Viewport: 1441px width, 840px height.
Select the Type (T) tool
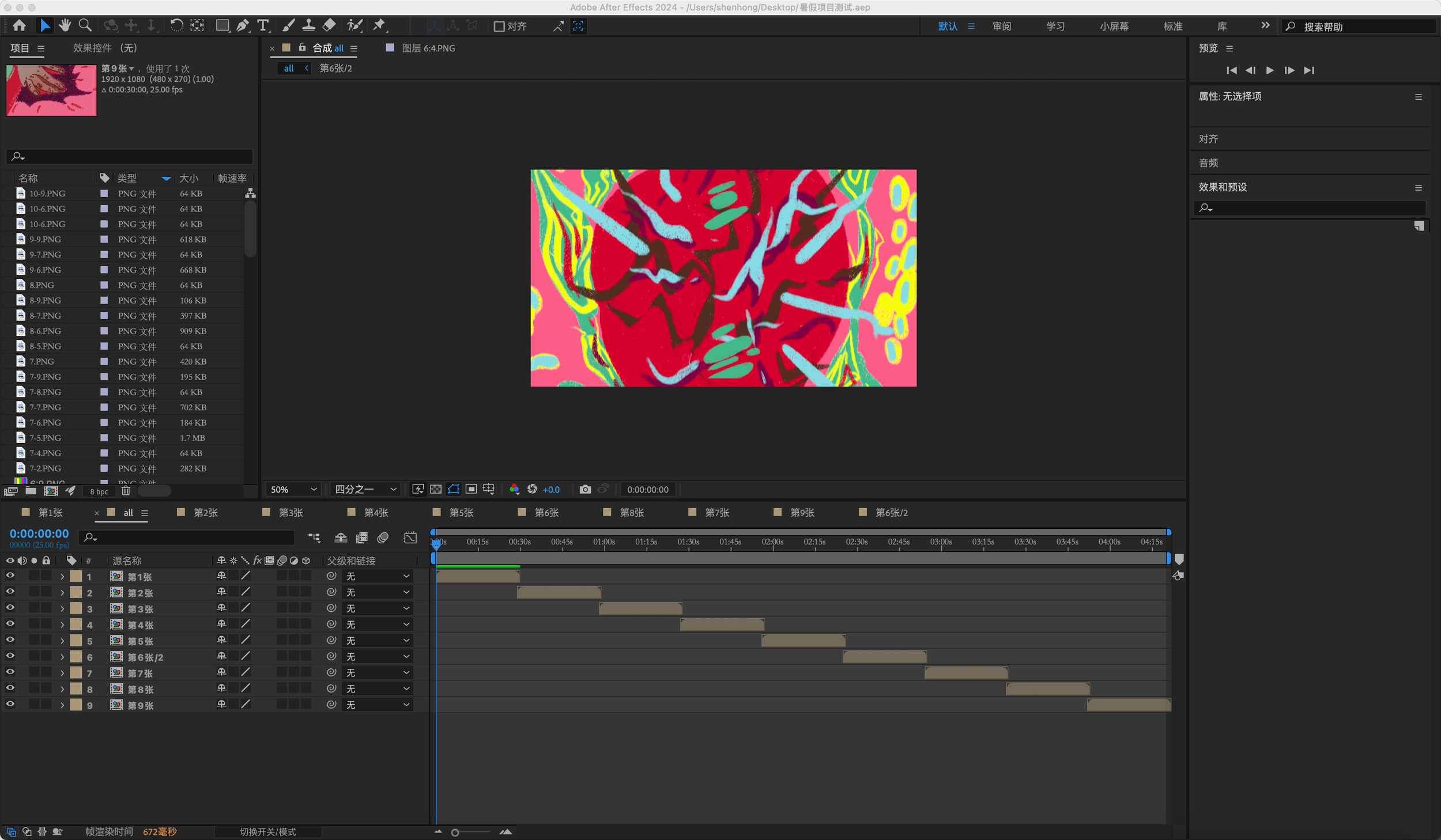tap(263, 25)
